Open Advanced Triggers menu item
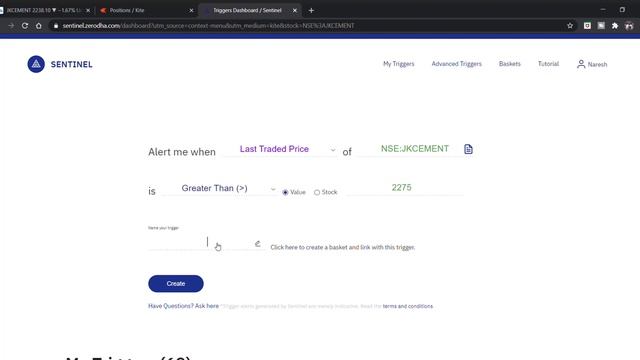Screen dimensions: 640x360 tap(456, 64)
